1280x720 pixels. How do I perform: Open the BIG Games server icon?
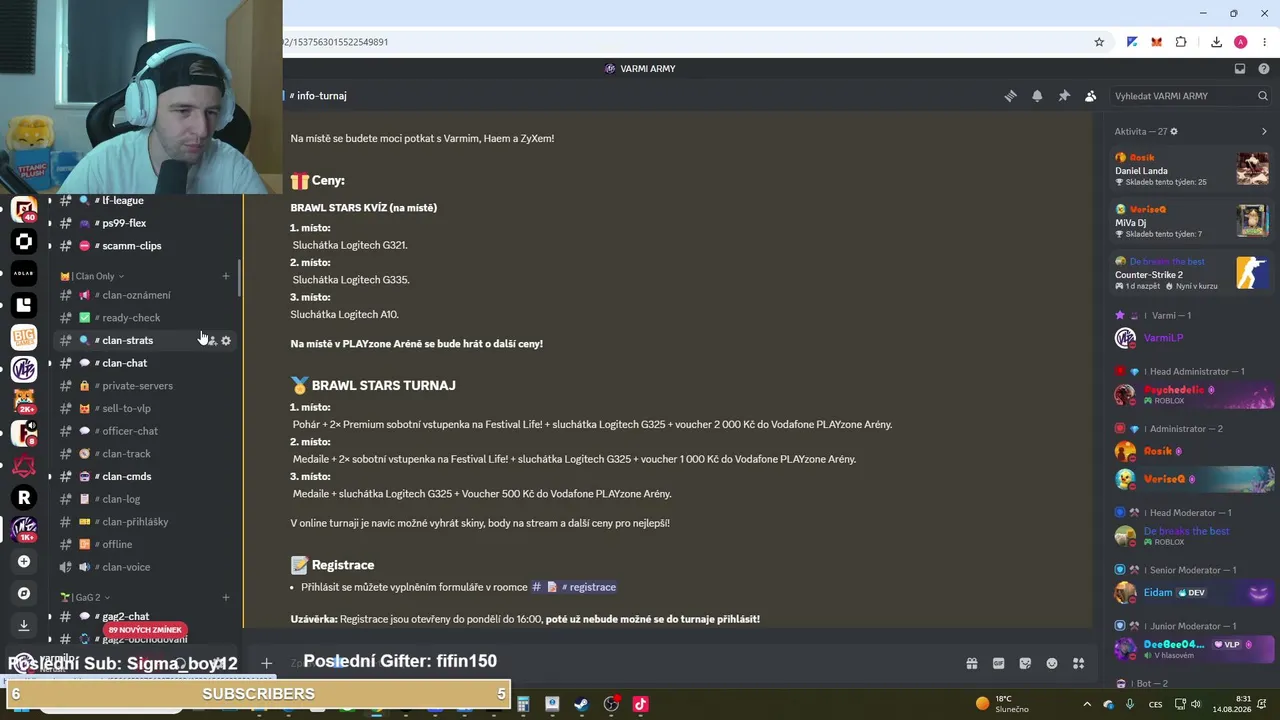[x=24, y=337]
